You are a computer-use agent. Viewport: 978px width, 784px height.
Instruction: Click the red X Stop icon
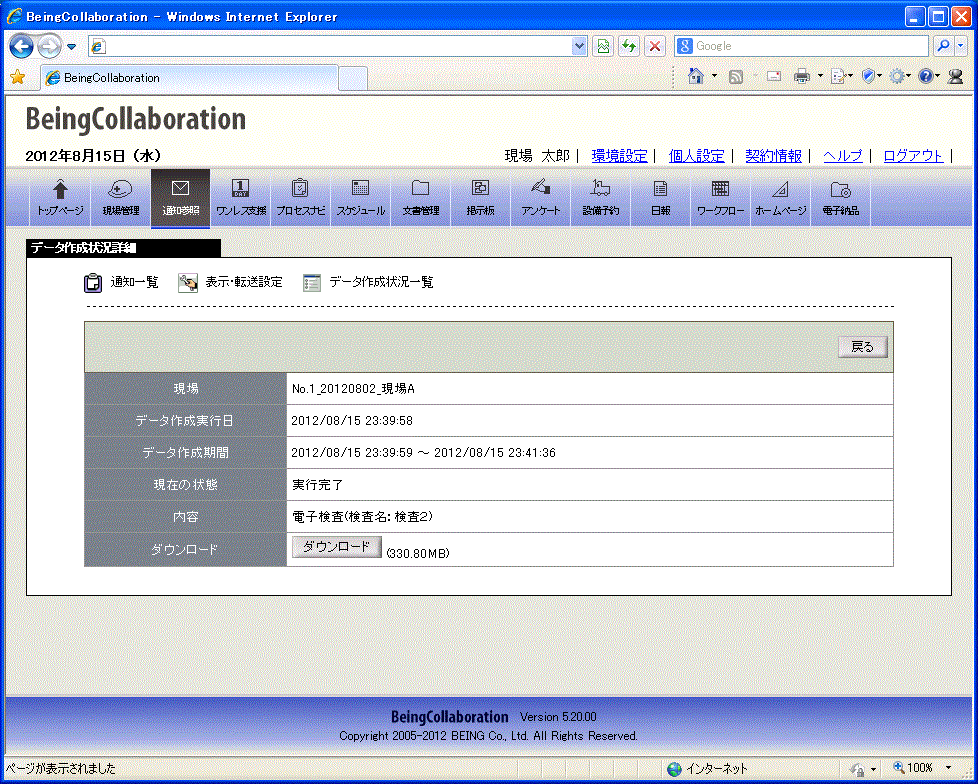654,46
